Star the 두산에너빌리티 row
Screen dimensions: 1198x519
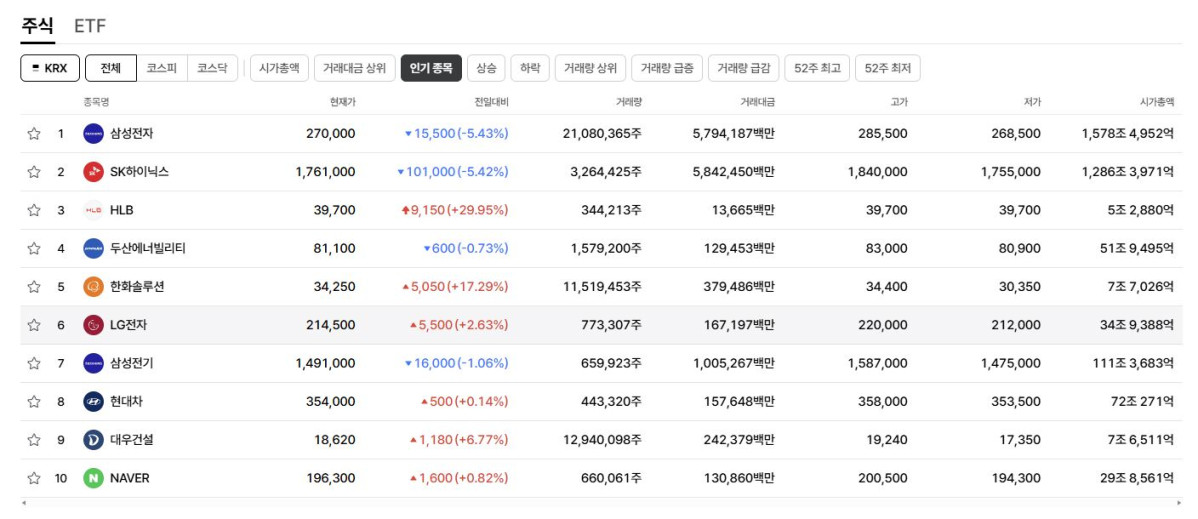tap(34, 248)
